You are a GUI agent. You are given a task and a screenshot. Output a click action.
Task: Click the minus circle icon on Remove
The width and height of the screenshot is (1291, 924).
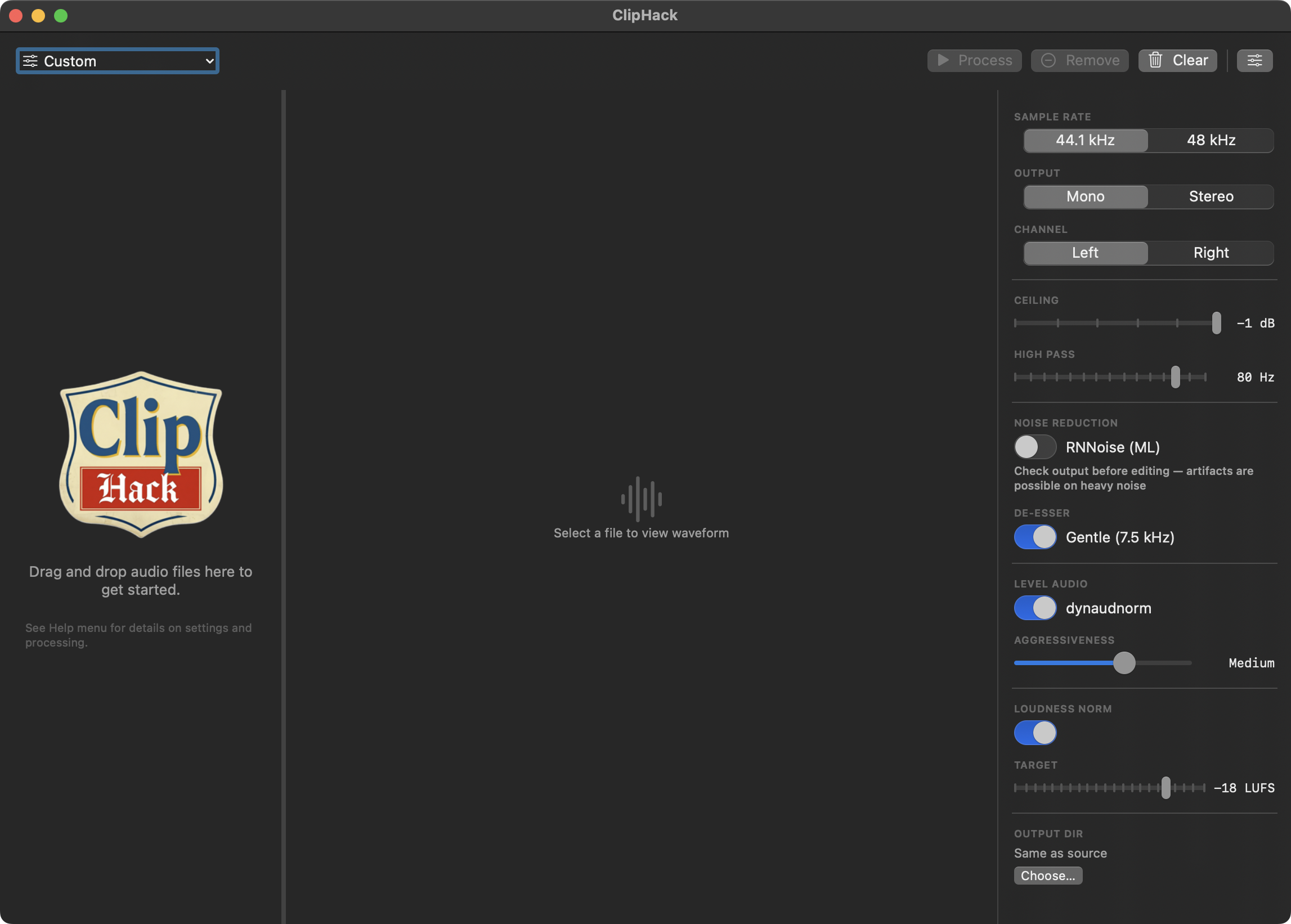point(1048,60)
